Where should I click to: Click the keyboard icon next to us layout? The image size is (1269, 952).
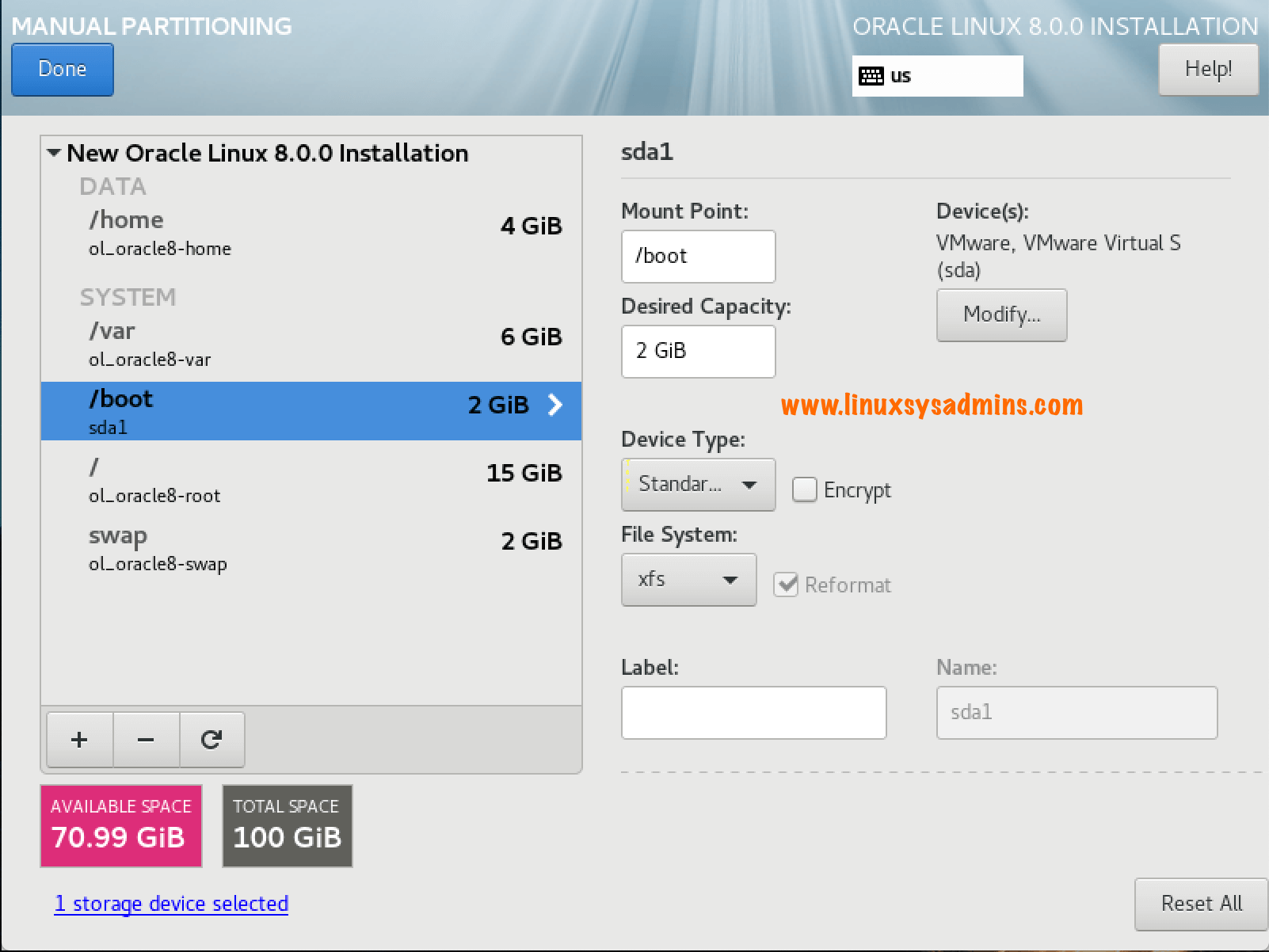(x=872, y=75)
